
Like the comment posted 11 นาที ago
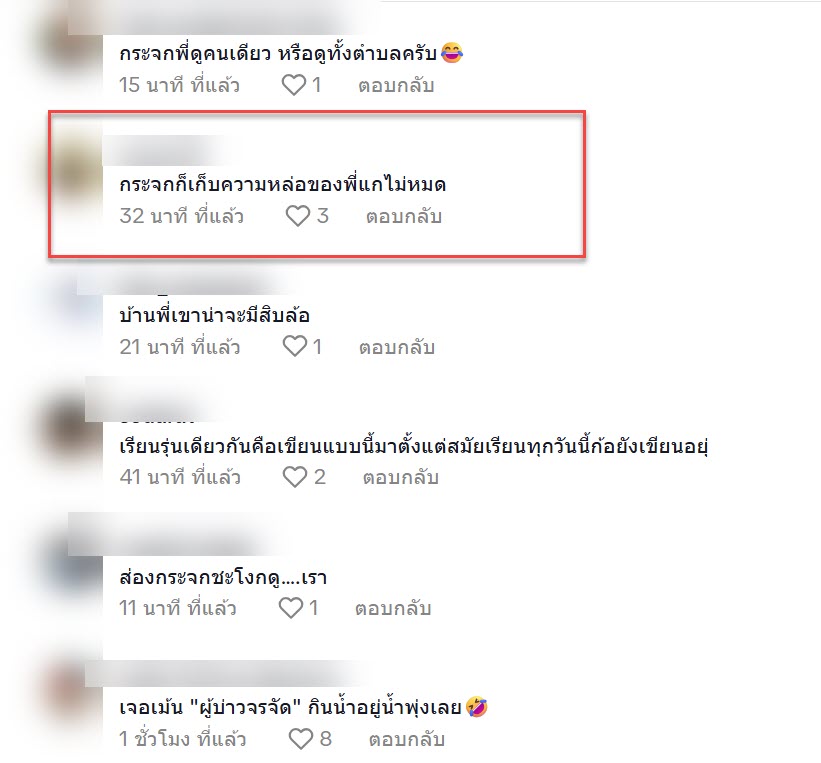pos(291,607)
